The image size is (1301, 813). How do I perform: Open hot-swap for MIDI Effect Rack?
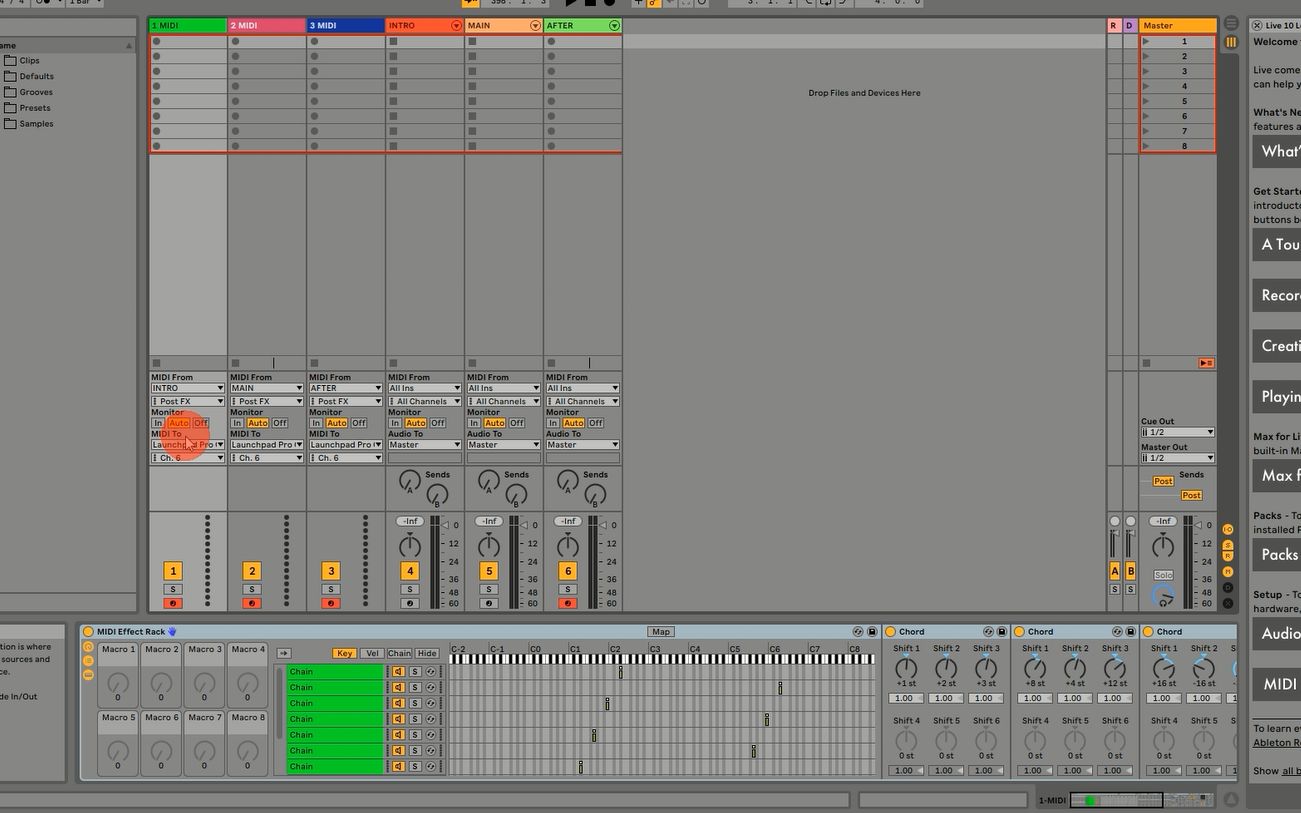(x=858, y=632)
